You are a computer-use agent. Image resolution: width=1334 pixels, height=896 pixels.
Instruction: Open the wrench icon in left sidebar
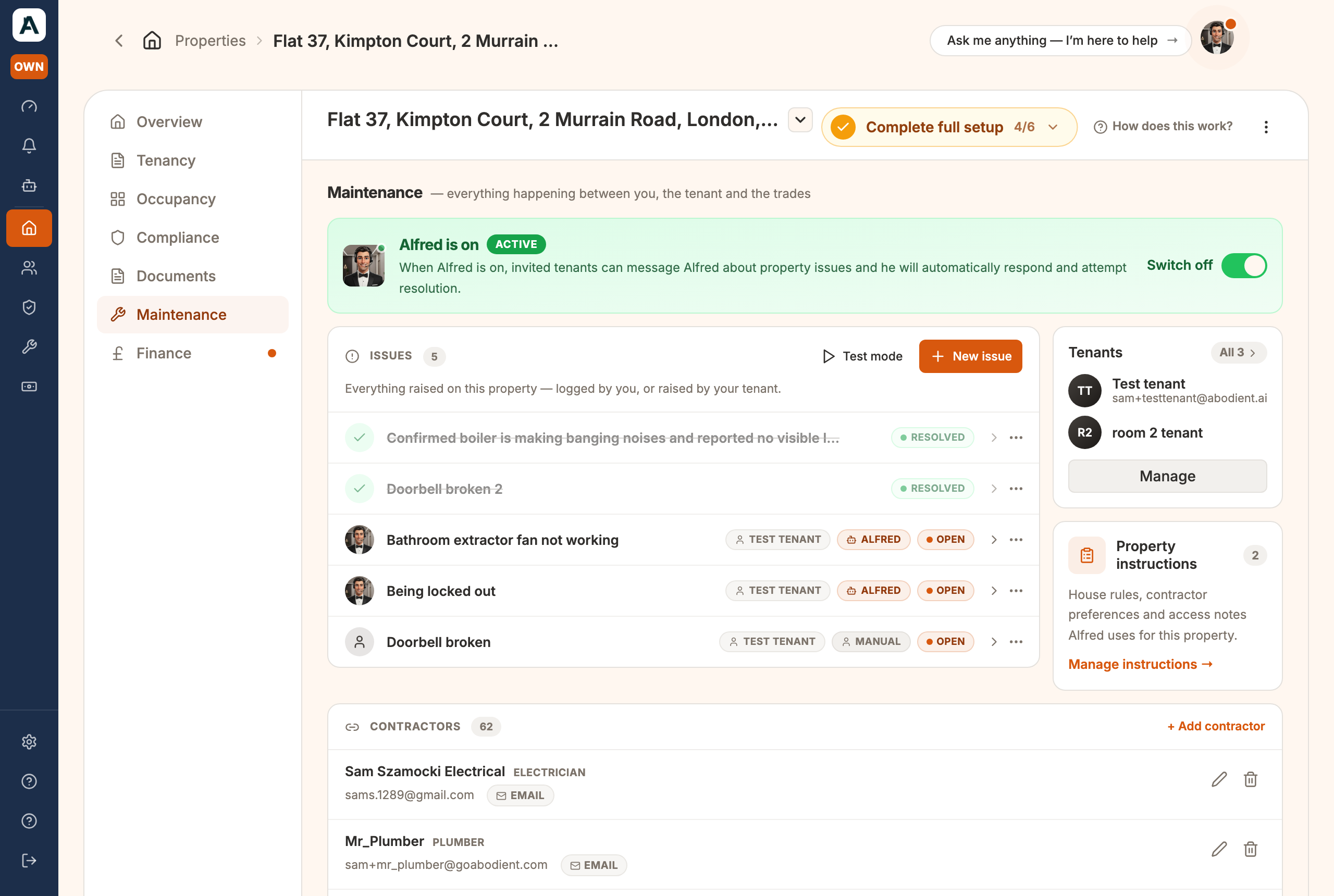[x=29, y=346]
